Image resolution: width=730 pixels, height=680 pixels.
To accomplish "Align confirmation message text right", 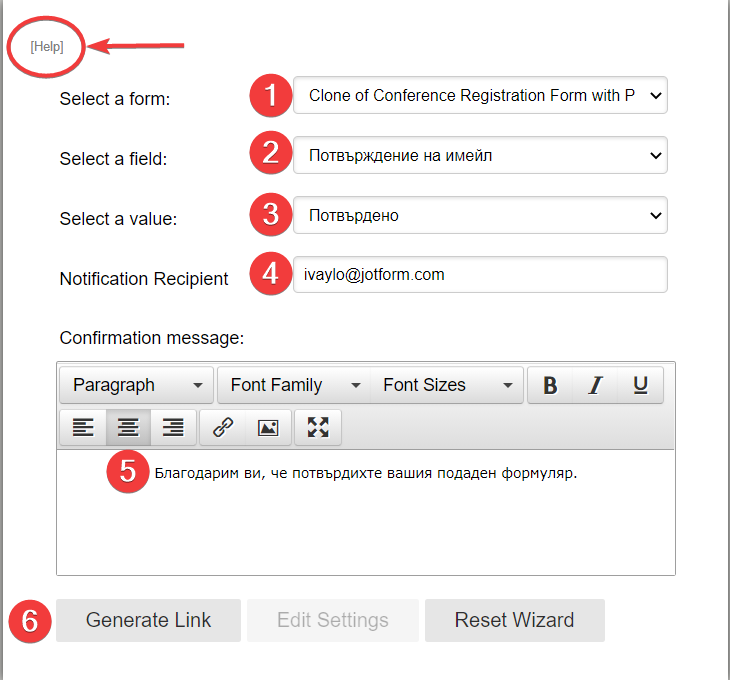I will click(173, 428).
